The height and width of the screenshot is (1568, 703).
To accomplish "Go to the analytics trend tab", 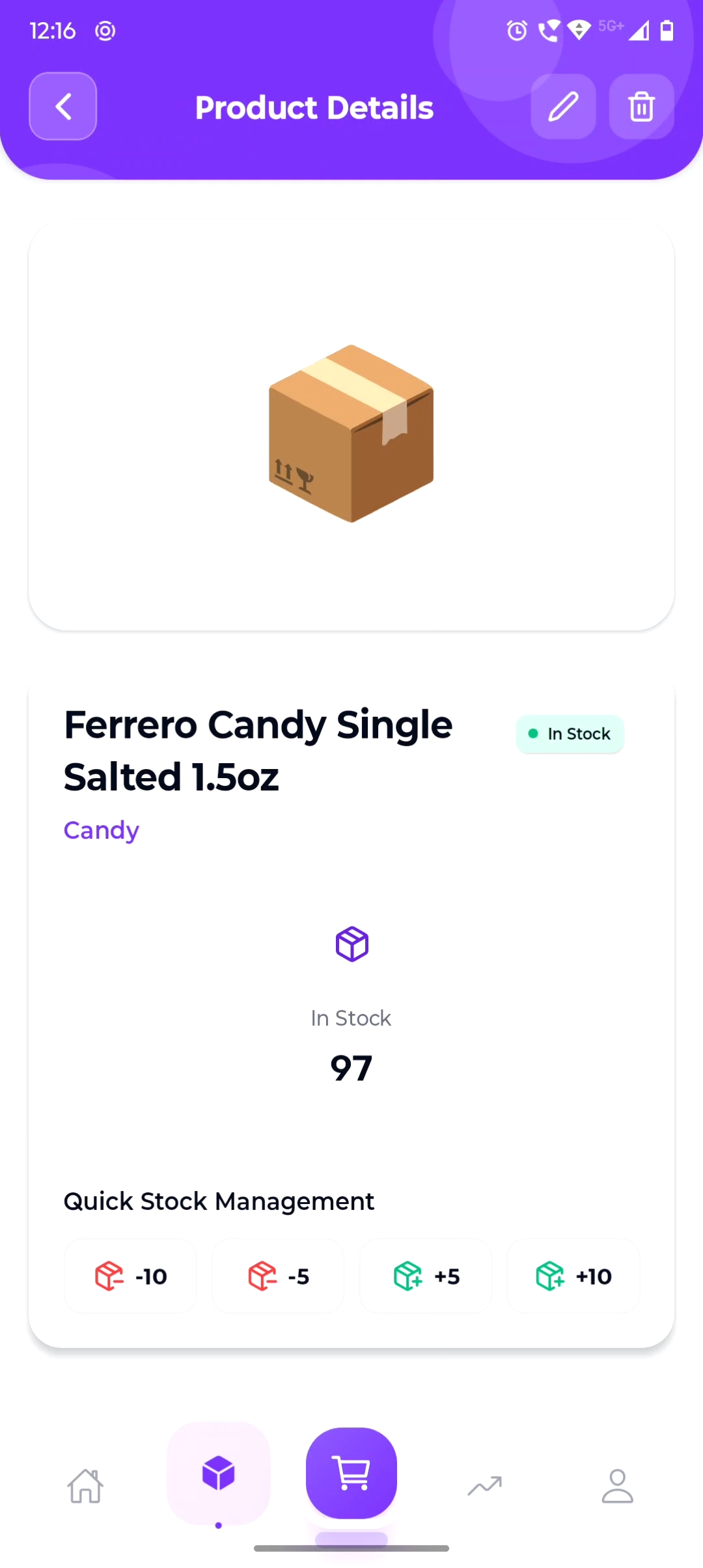I will pos(485,1486).
